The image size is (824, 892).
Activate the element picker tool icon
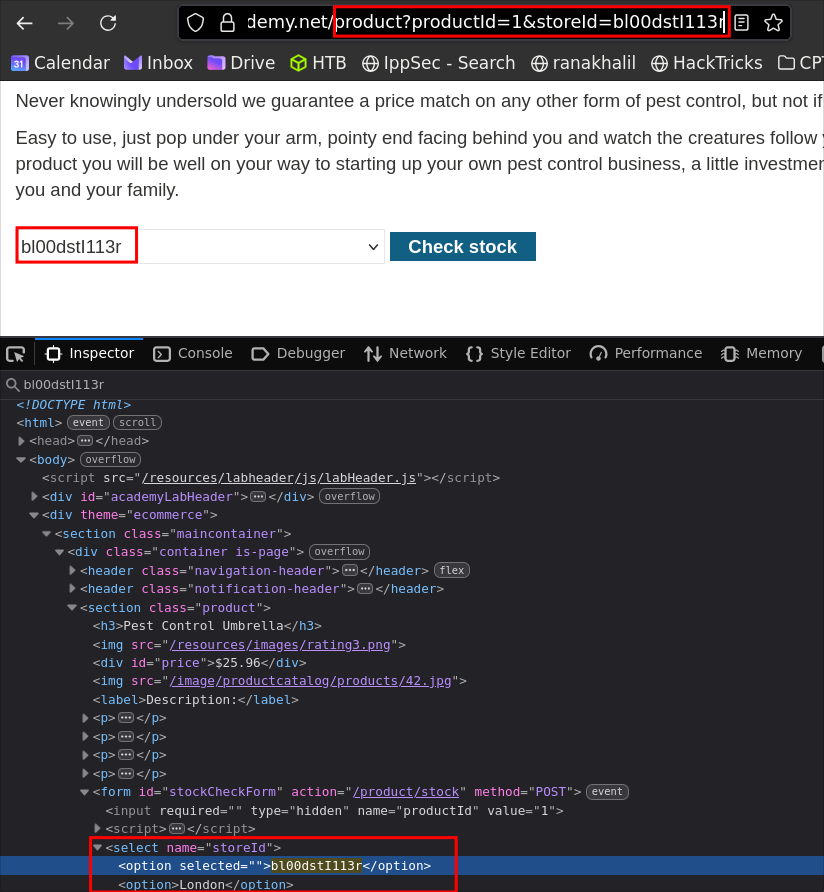click(16, 354)
